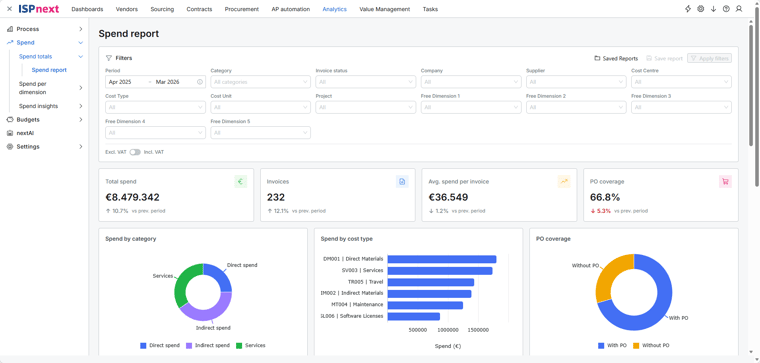Screen dimensions: 760x363
Task: Expand the Budgets chevron
Action: click(80, 120)
